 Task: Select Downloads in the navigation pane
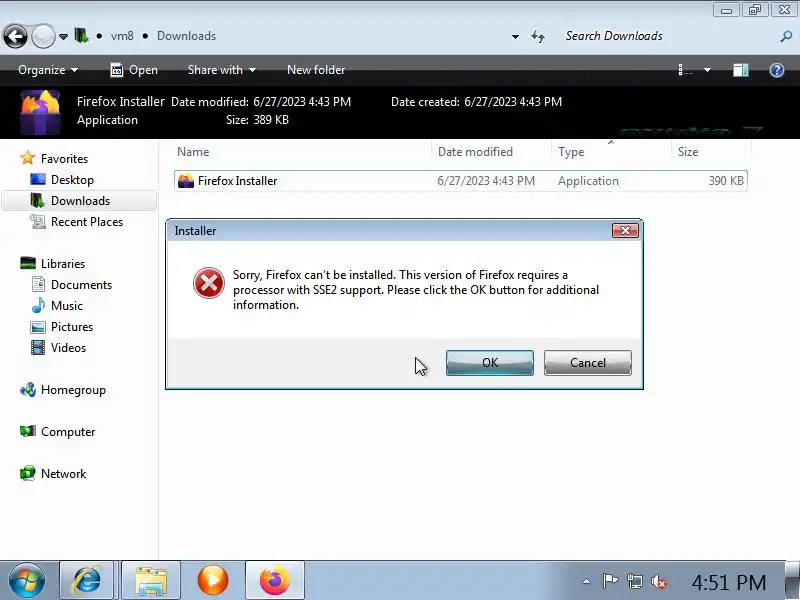80,201
